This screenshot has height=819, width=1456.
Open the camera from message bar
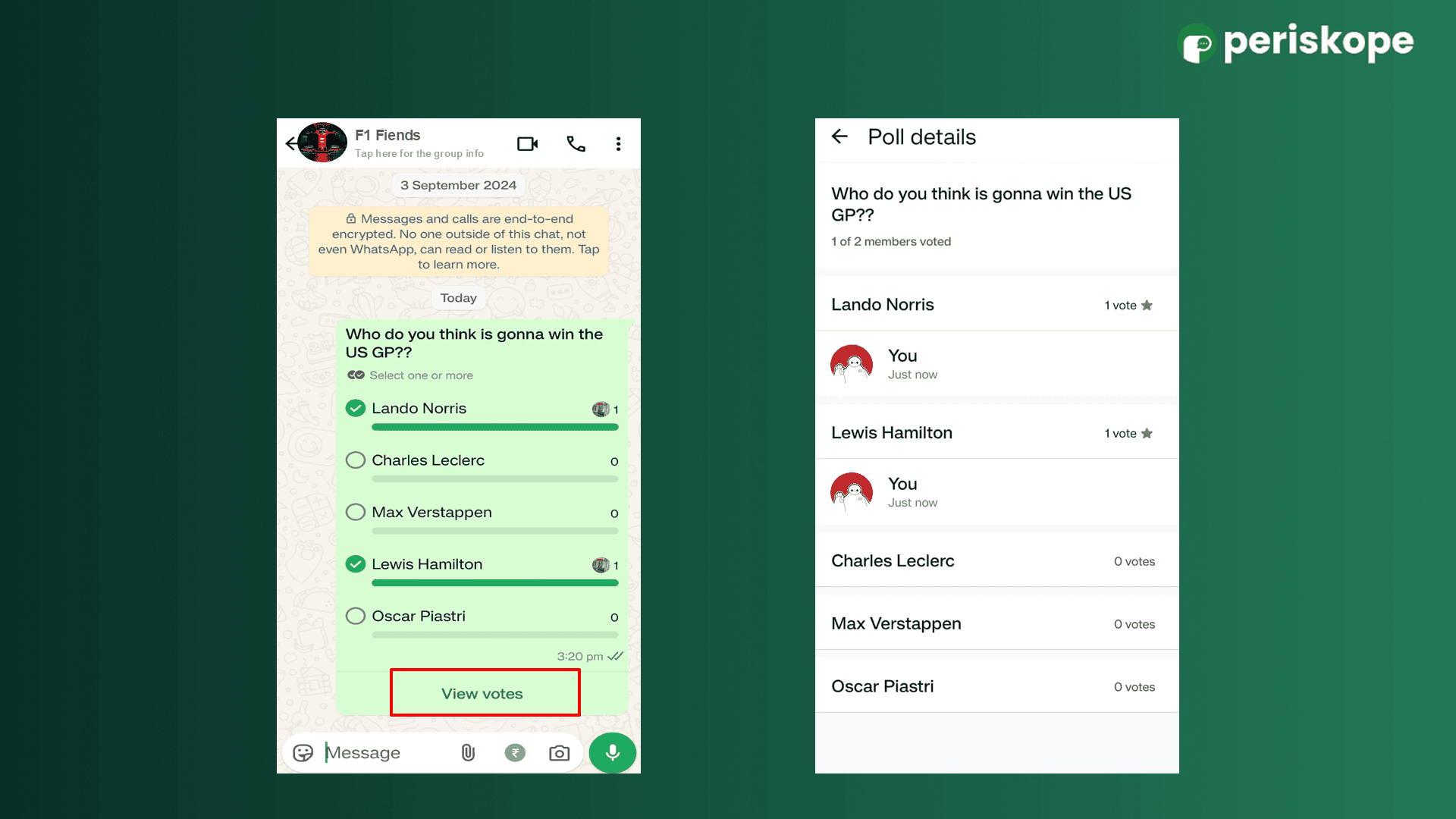click(x=559, y=752)
